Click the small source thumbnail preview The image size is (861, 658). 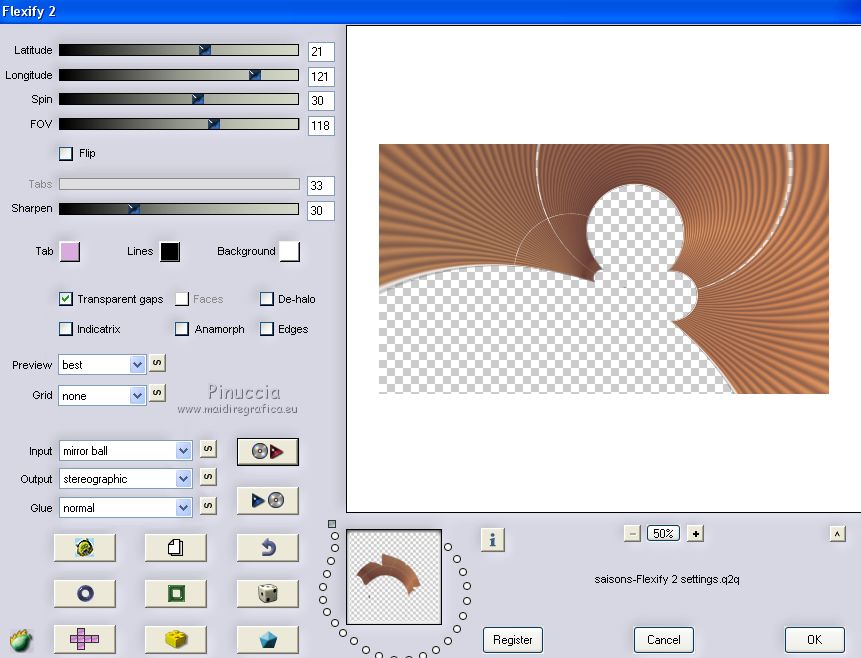[394, 577]
